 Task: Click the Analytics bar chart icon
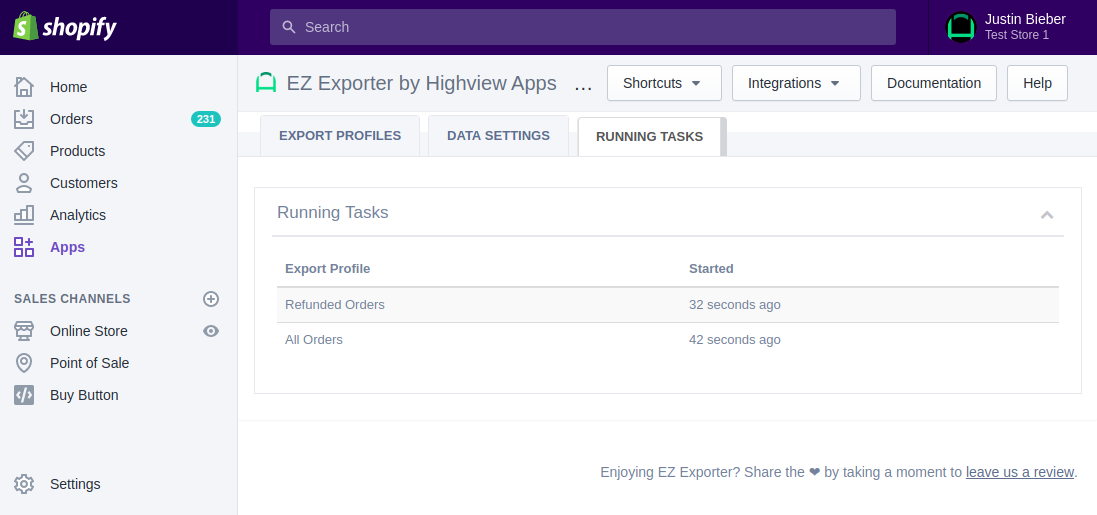point(24,215)
